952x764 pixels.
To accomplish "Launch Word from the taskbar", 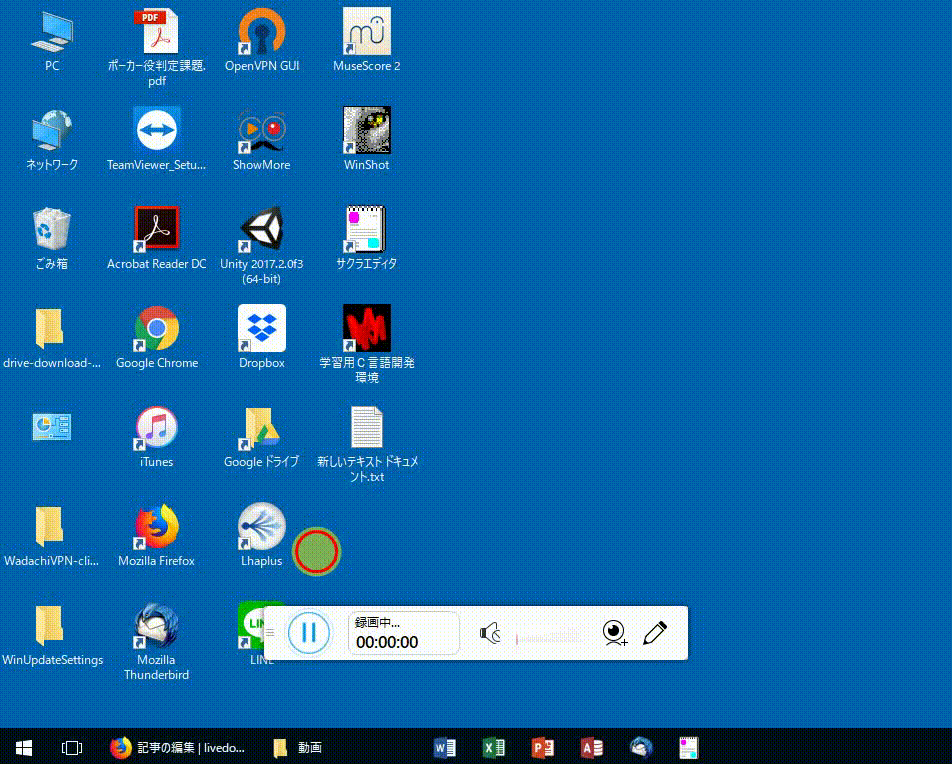I will click(x=444, y=748).
